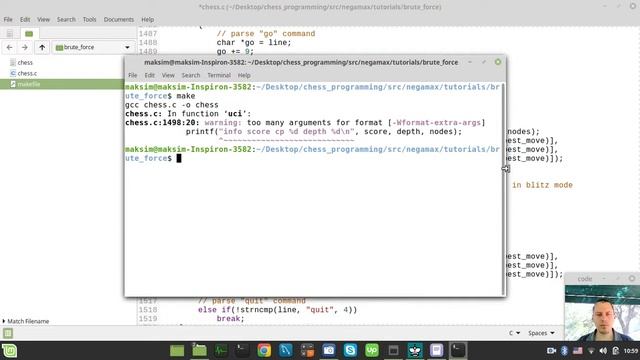Open the C language selector dropdown
Viewport: 640px width, 360px height.
(514, 333)
